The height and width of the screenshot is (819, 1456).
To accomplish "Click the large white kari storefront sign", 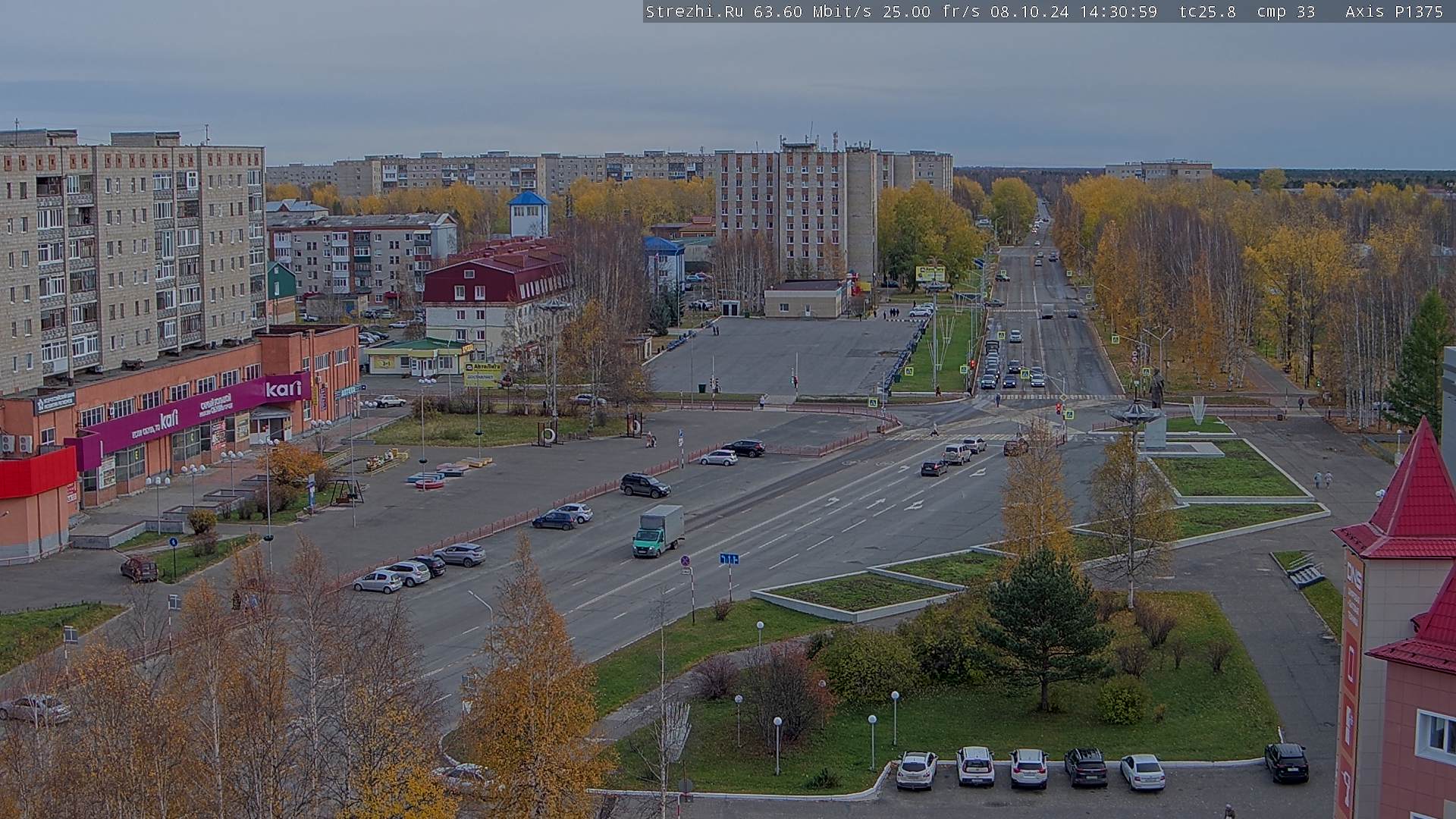I will (x=284, y=389).
